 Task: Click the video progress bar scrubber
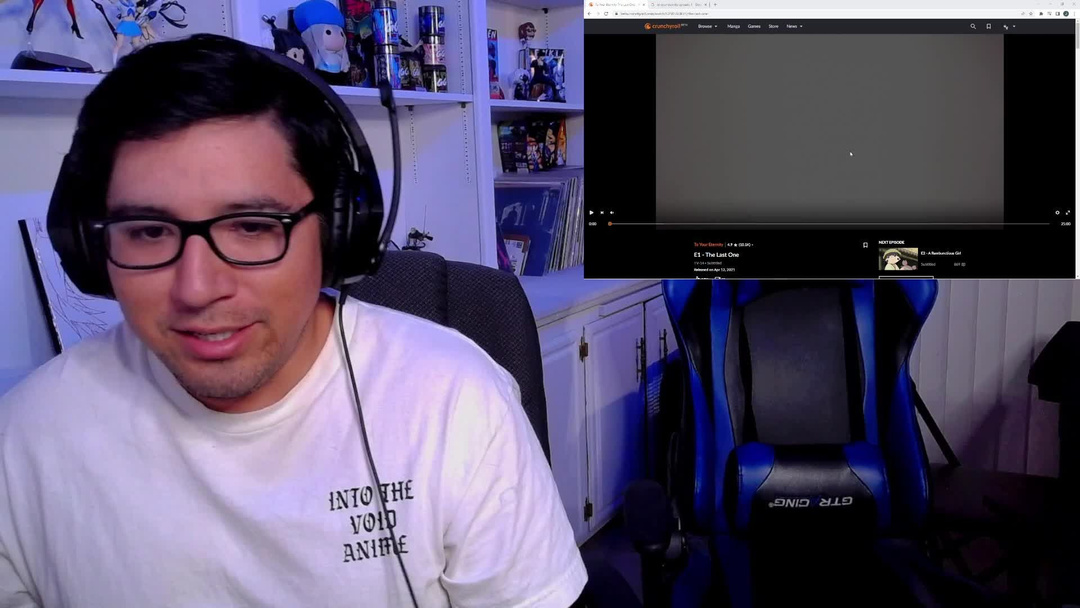point(610,224)
